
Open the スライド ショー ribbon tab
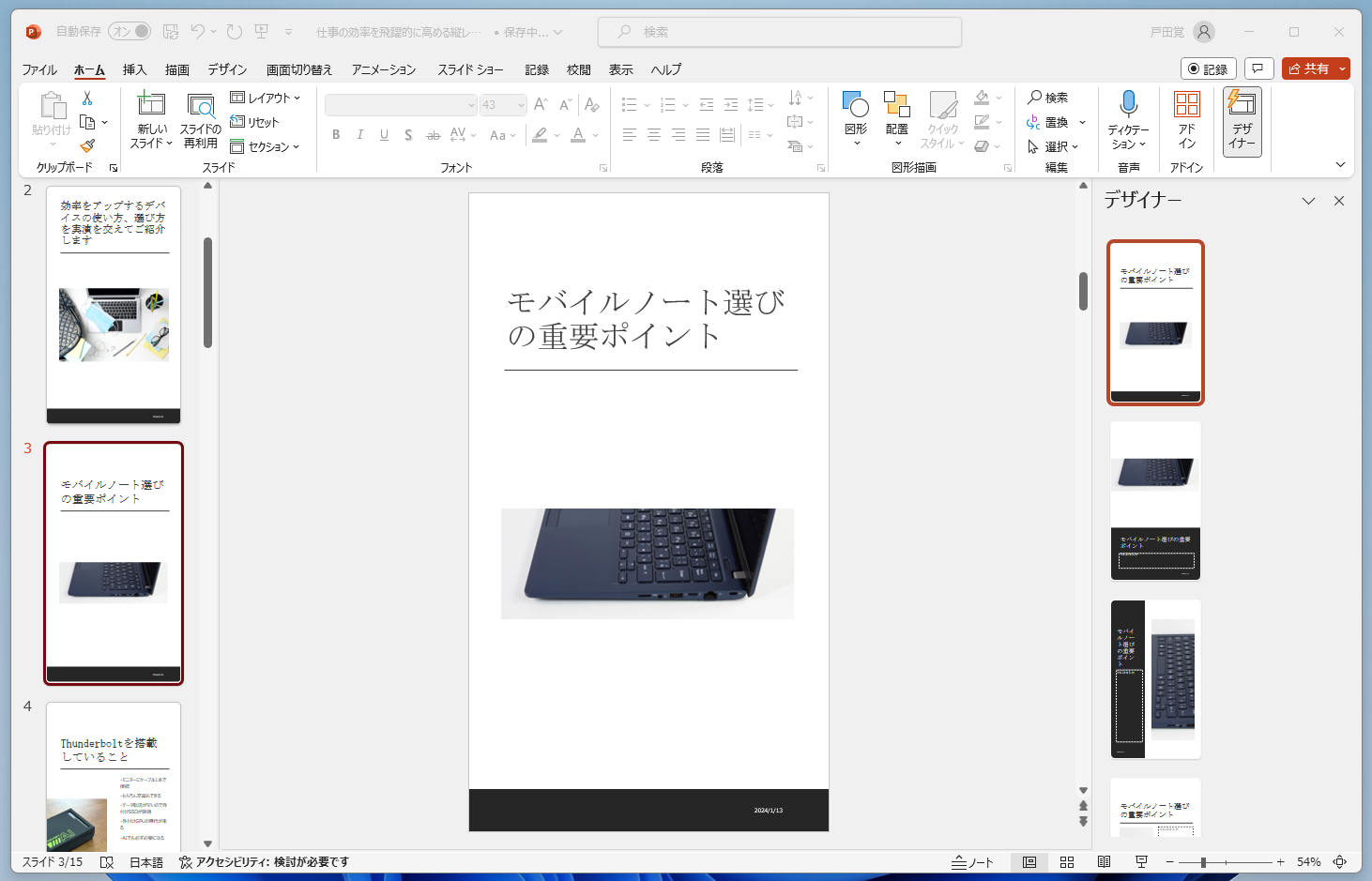coord(470,69)
